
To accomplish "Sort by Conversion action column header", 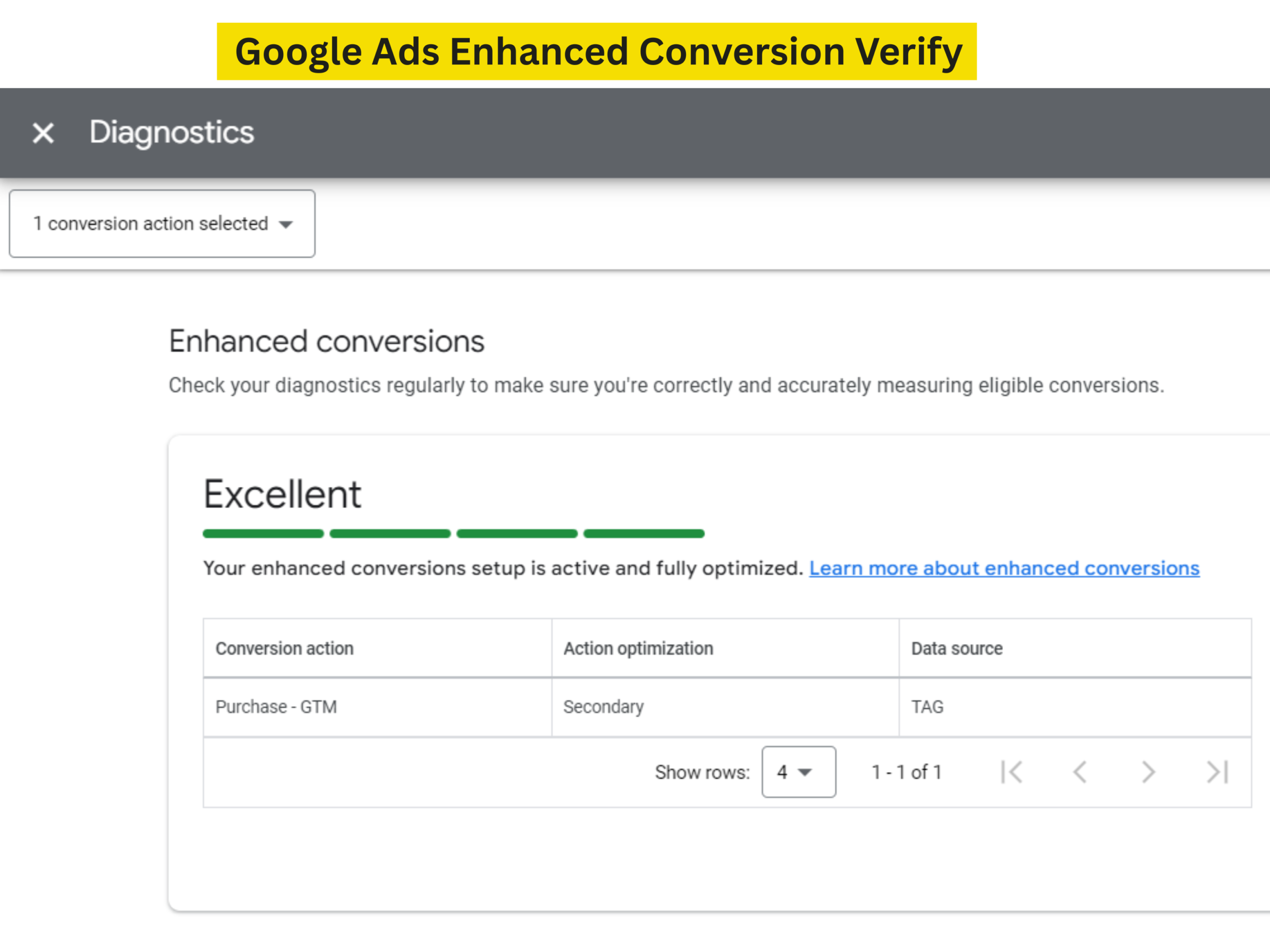I will coord(285,649).
